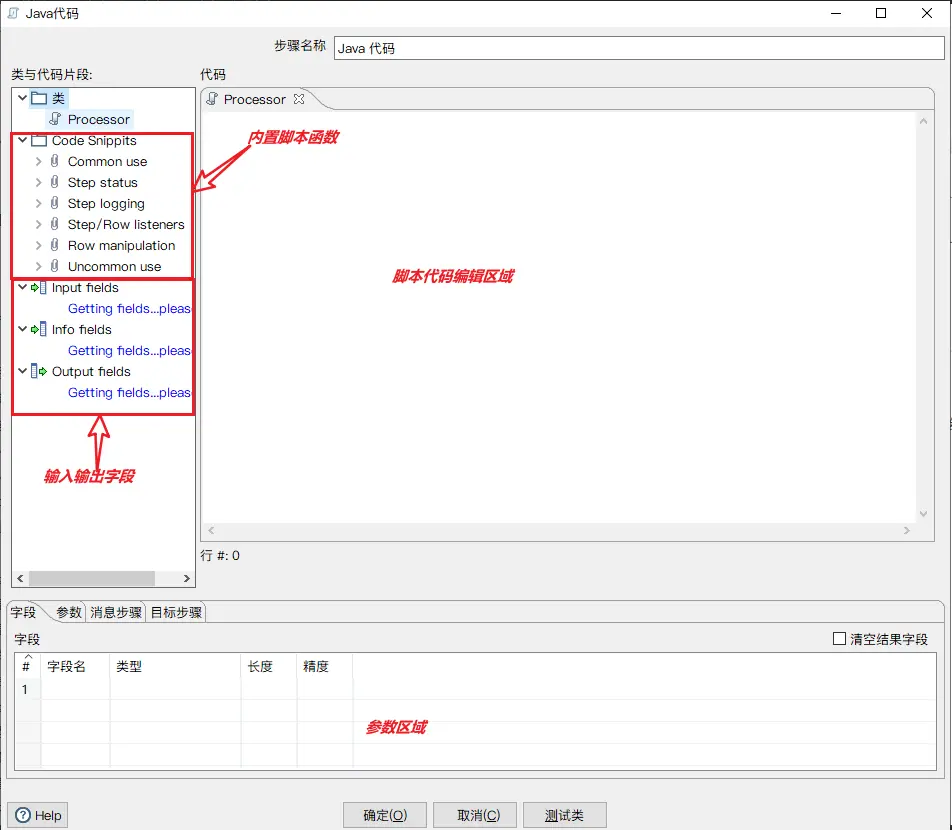Image resolution: width=952 pixels, height=830 pixels.
Task: Expand the Step/Row listeners node
Action: tap(38, 225)
